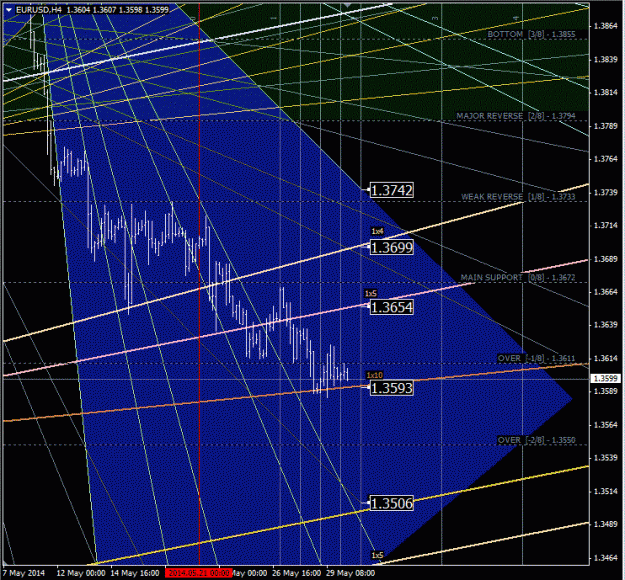This screenshot has width=625, height=580.
Task: Click the 29 May 08:00 time label
Action: pos(350,573)
